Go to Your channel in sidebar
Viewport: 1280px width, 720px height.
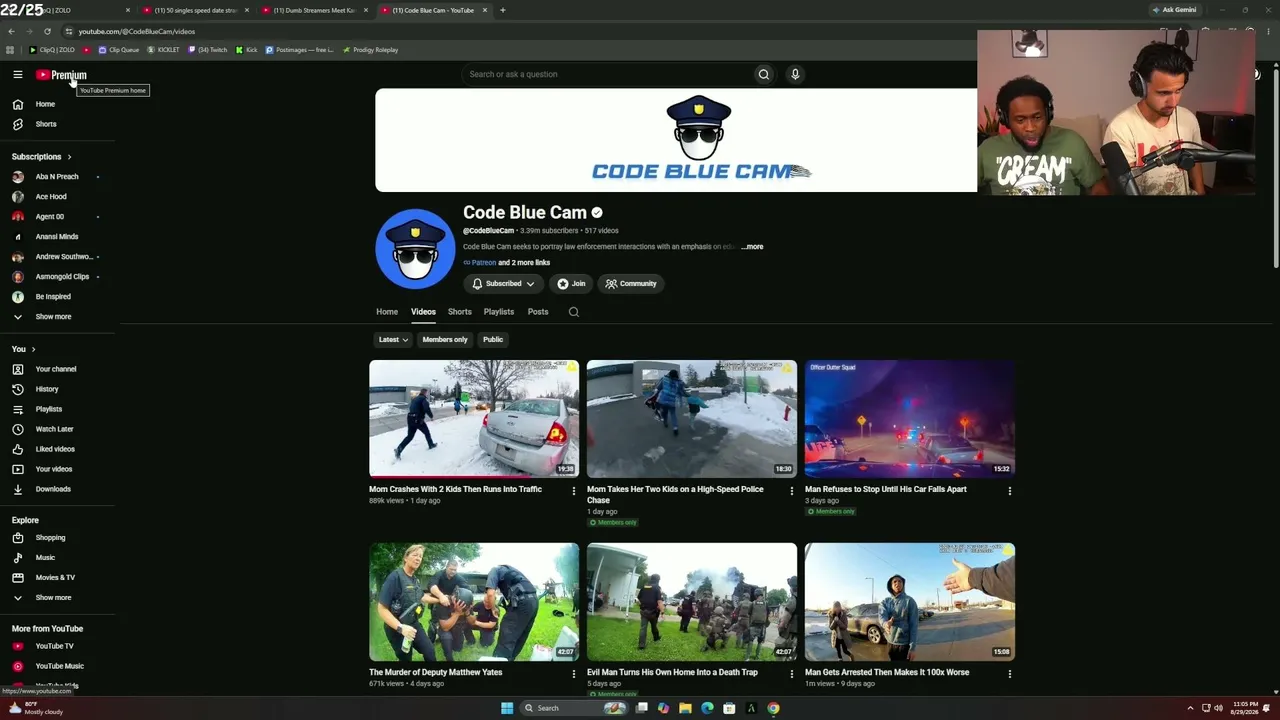(56, 369)
